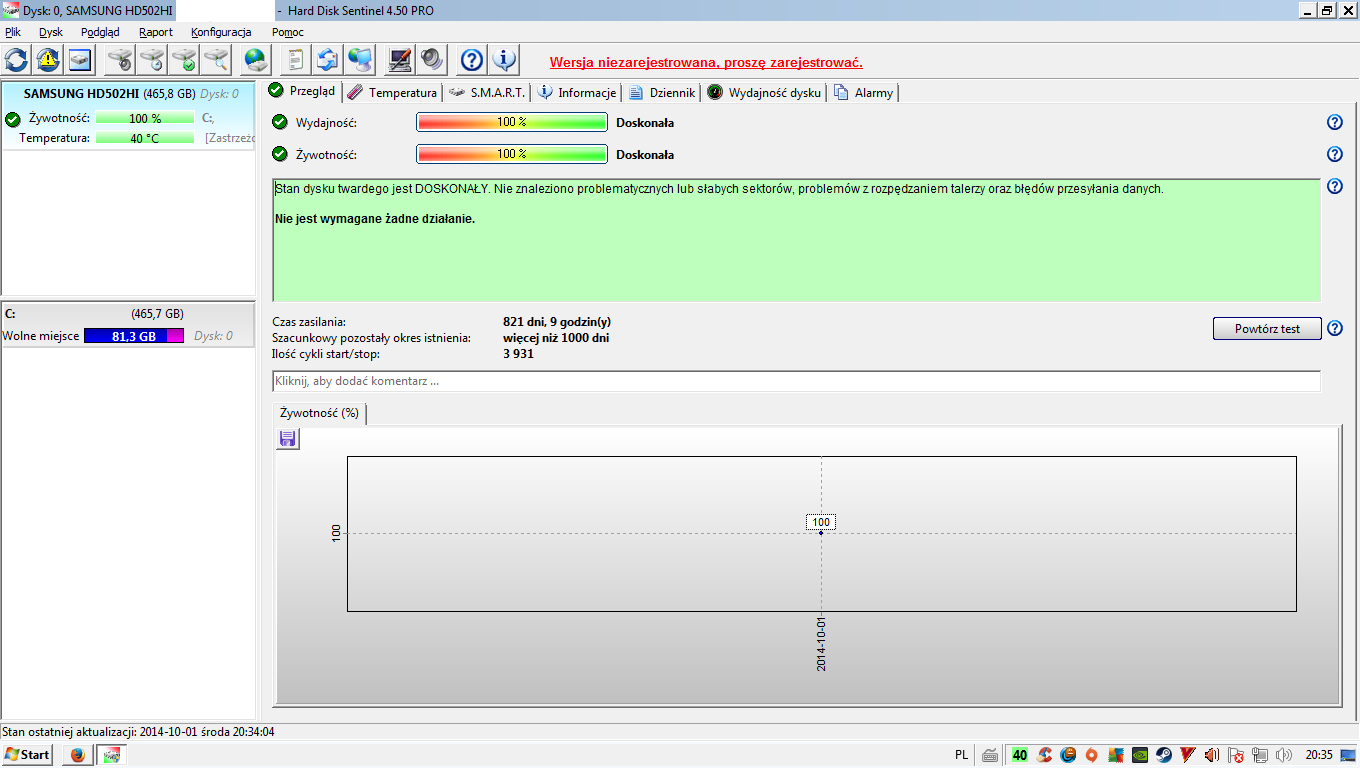Click the disk with magnifier toolbar icon
The width and height of the screenshot is (1360, 768).
pos(216,60)
